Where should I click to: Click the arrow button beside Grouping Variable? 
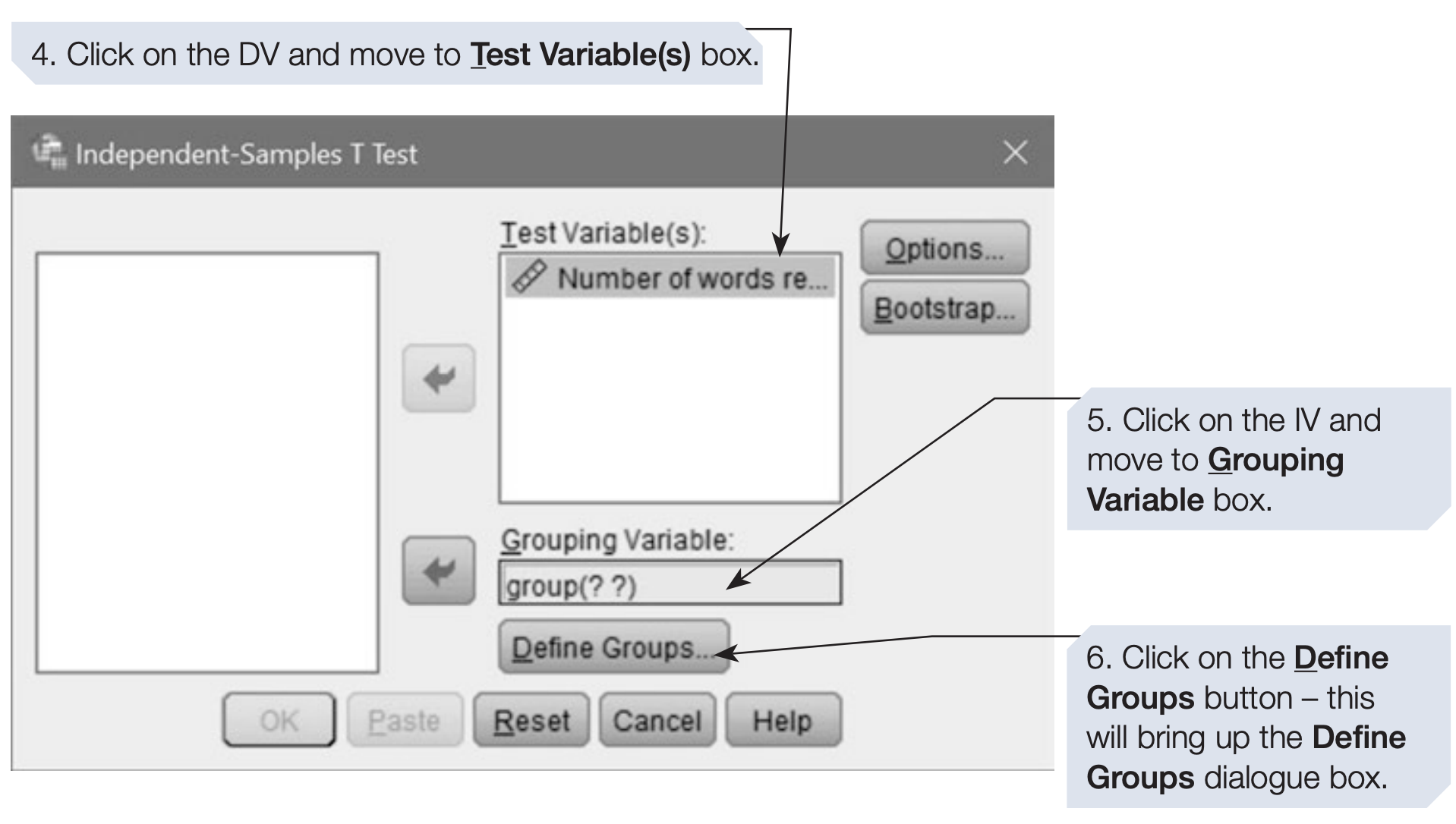(439, 571)
